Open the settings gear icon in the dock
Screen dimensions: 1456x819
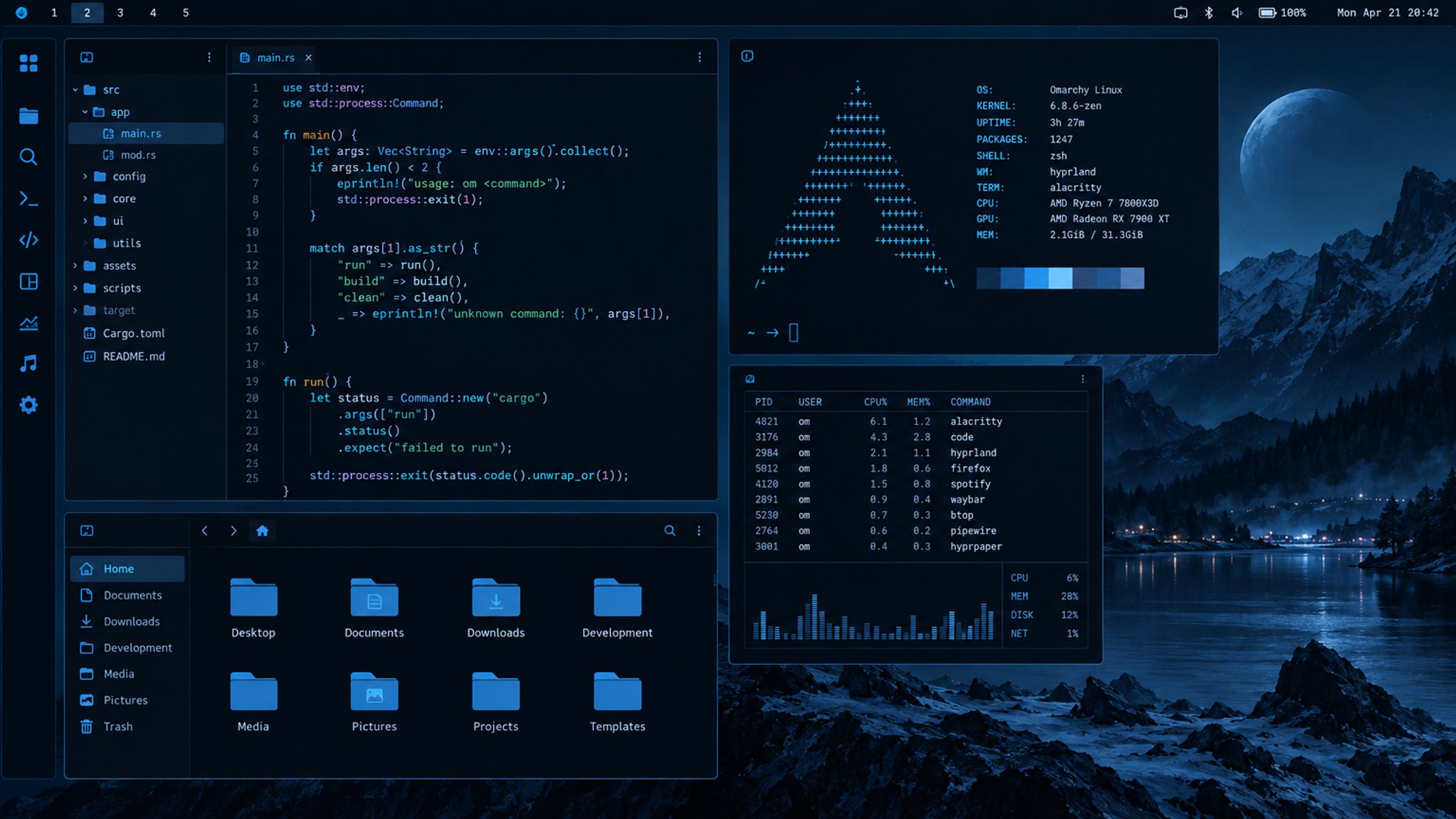[x=28, y=405]
